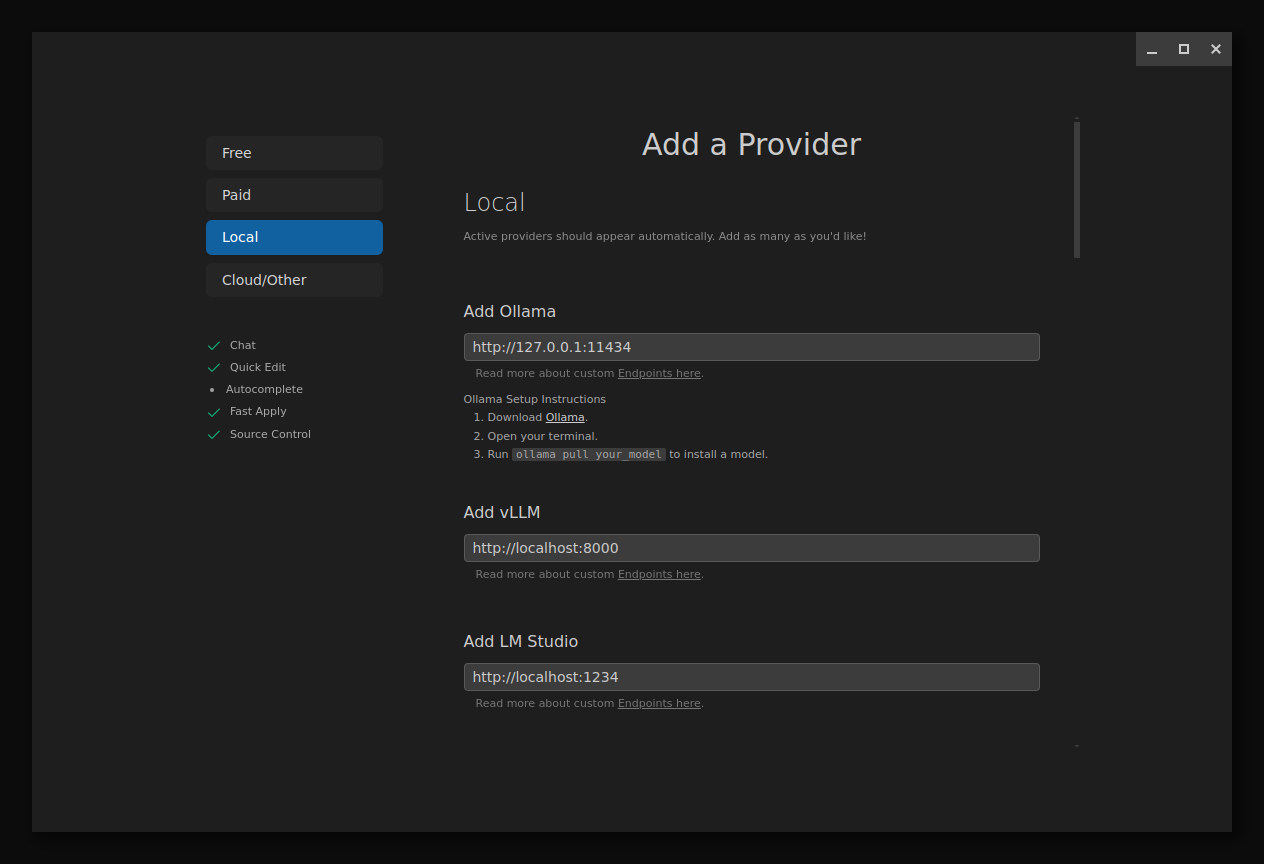Viewport: 1264px width, 864px height.
Task: Click the Source Control feature label
Action: 270,434
